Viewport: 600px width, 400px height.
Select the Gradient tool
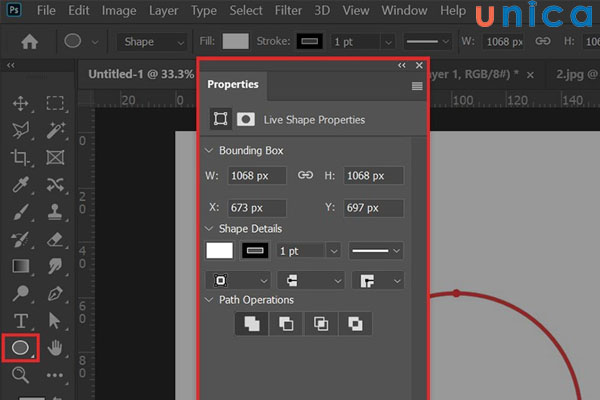21,266
